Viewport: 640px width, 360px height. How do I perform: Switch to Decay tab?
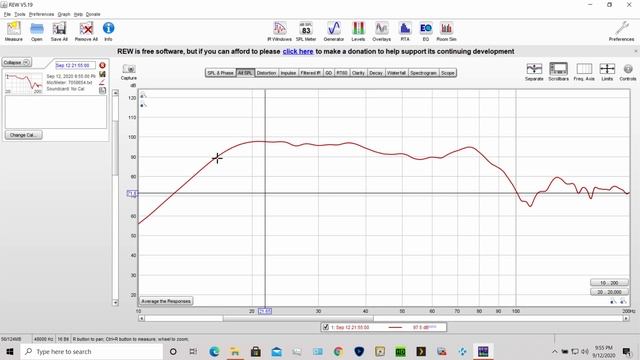376,73
